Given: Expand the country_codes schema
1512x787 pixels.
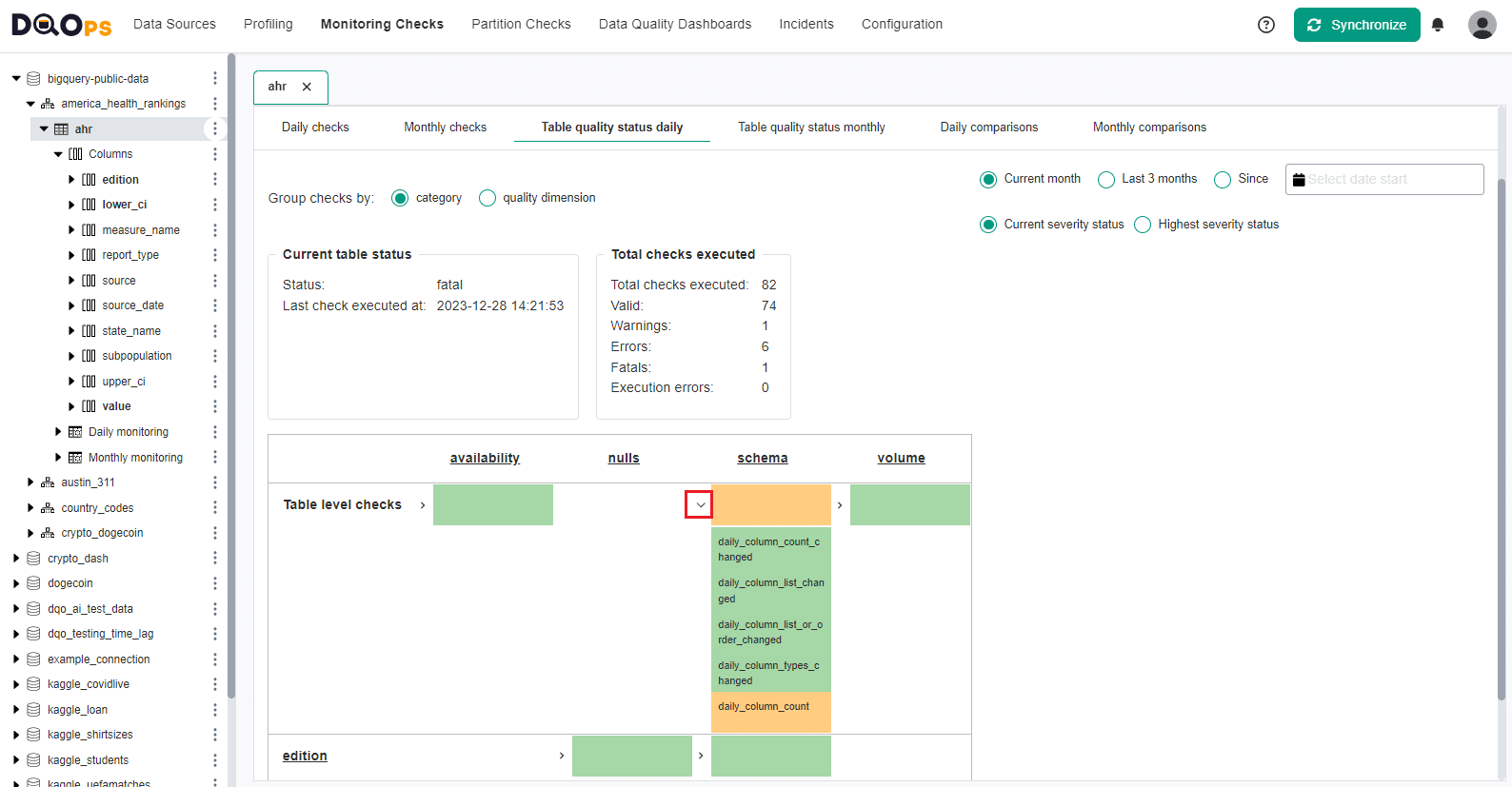Looking at the screenshot, I should pos(30,508).
